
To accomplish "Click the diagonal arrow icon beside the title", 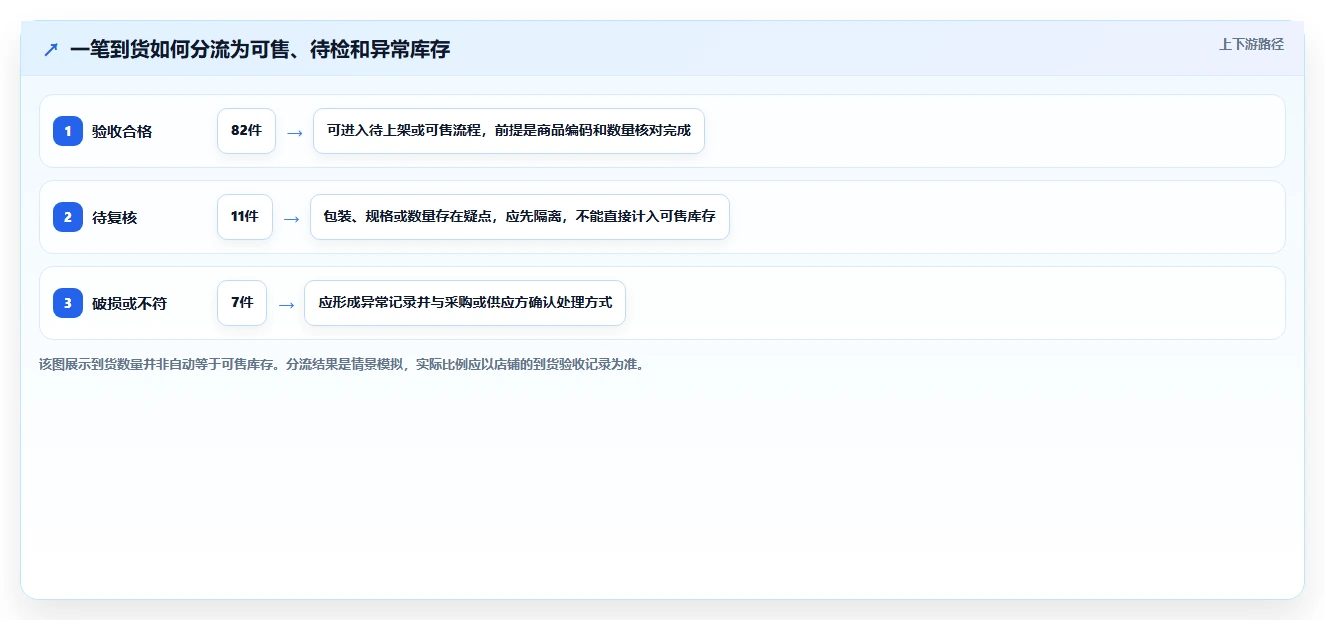I will click(51, 49).
